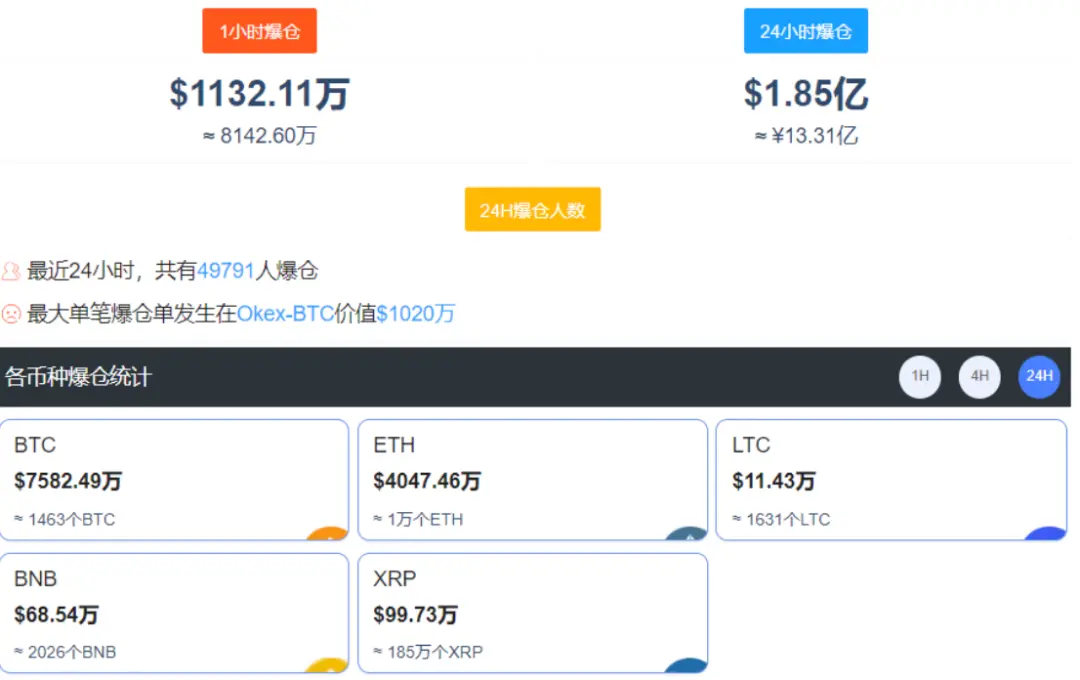The width and height of the screenshot is (1080, 680).
Task: Open the 1小时爆仓 orange tab
Action: 259,31
